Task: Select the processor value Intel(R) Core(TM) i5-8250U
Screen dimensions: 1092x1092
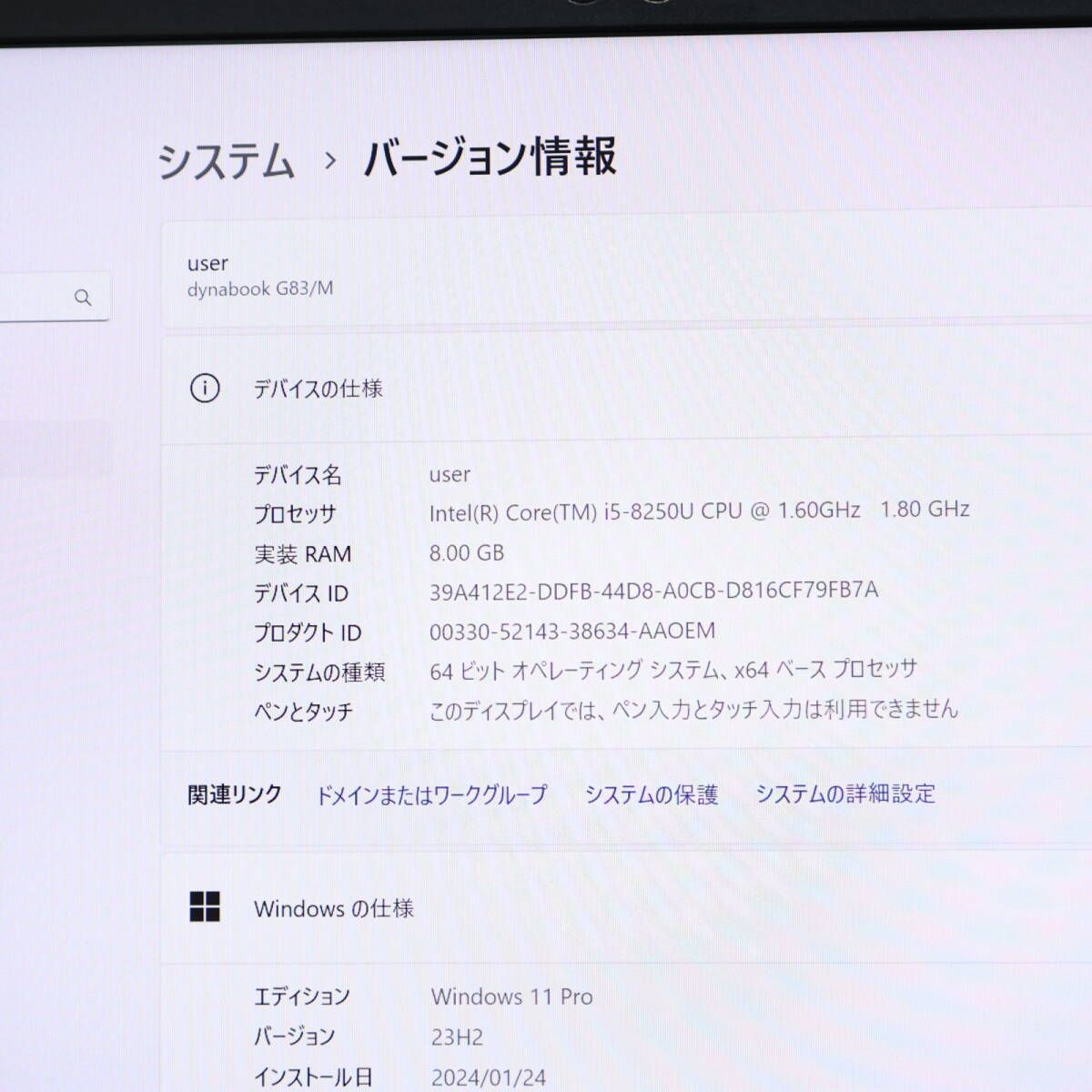Action: pyautogui.click(x=699, y=511)
